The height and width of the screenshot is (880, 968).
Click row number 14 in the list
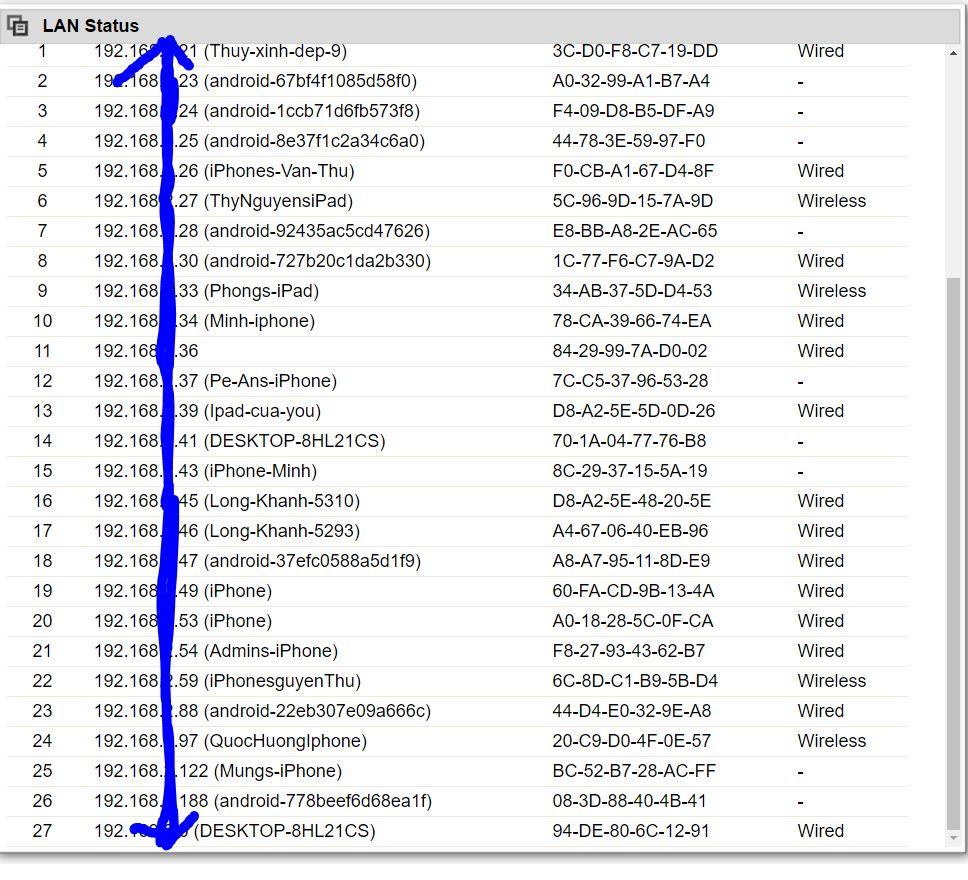pyautogui.click(x=42, y=441)
